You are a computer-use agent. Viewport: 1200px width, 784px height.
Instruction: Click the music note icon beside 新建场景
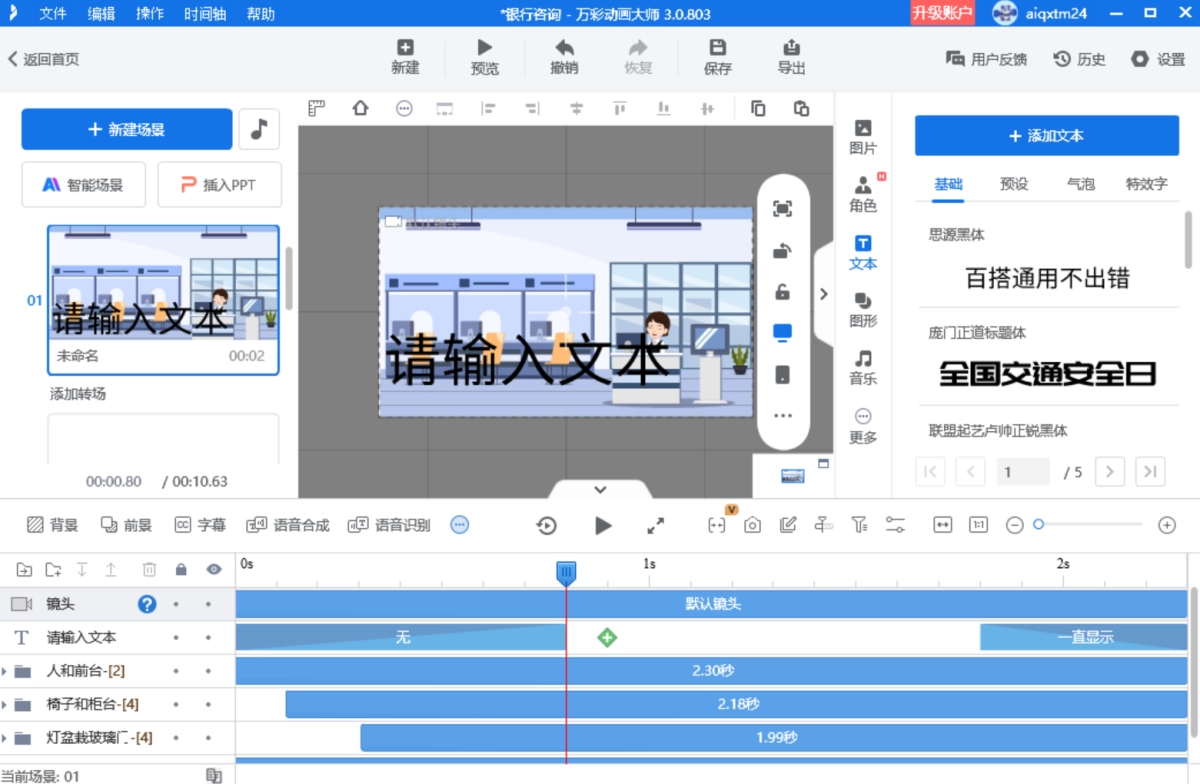click(259, 129)
